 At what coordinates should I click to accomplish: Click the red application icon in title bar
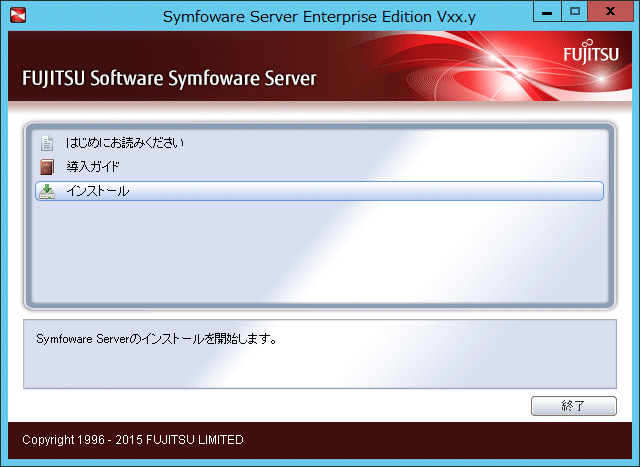tap(18, 15)
